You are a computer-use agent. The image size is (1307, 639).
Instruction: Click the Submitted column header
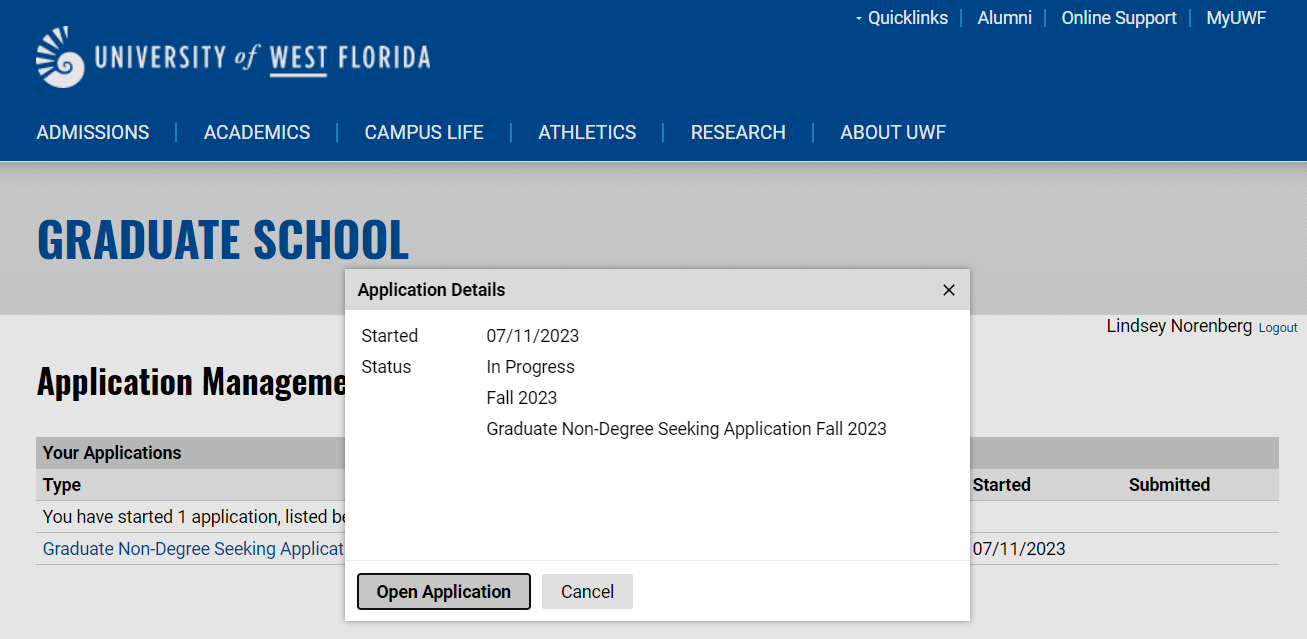tap(1169, 485)
